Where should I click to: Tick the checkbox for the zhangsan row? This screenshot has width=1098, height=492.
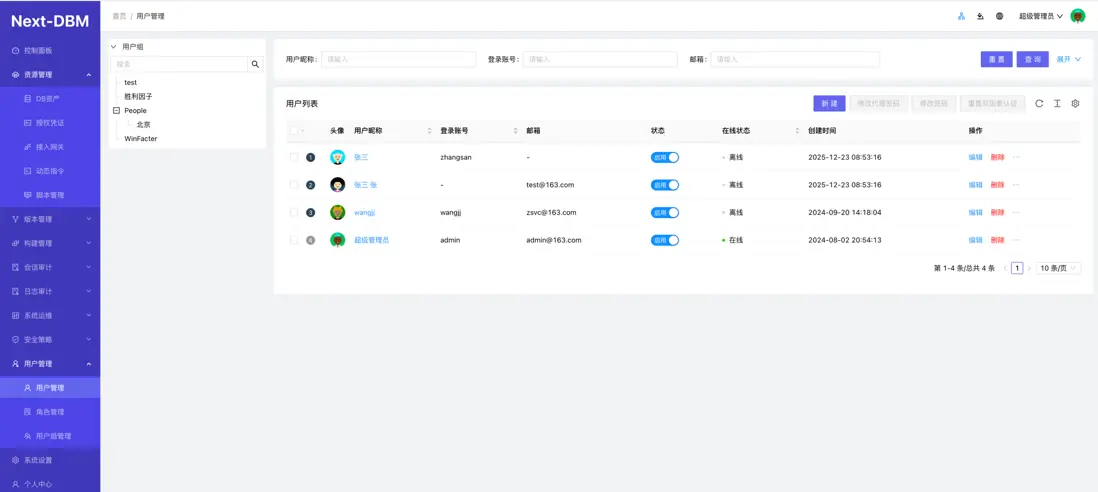pos(294,157)
